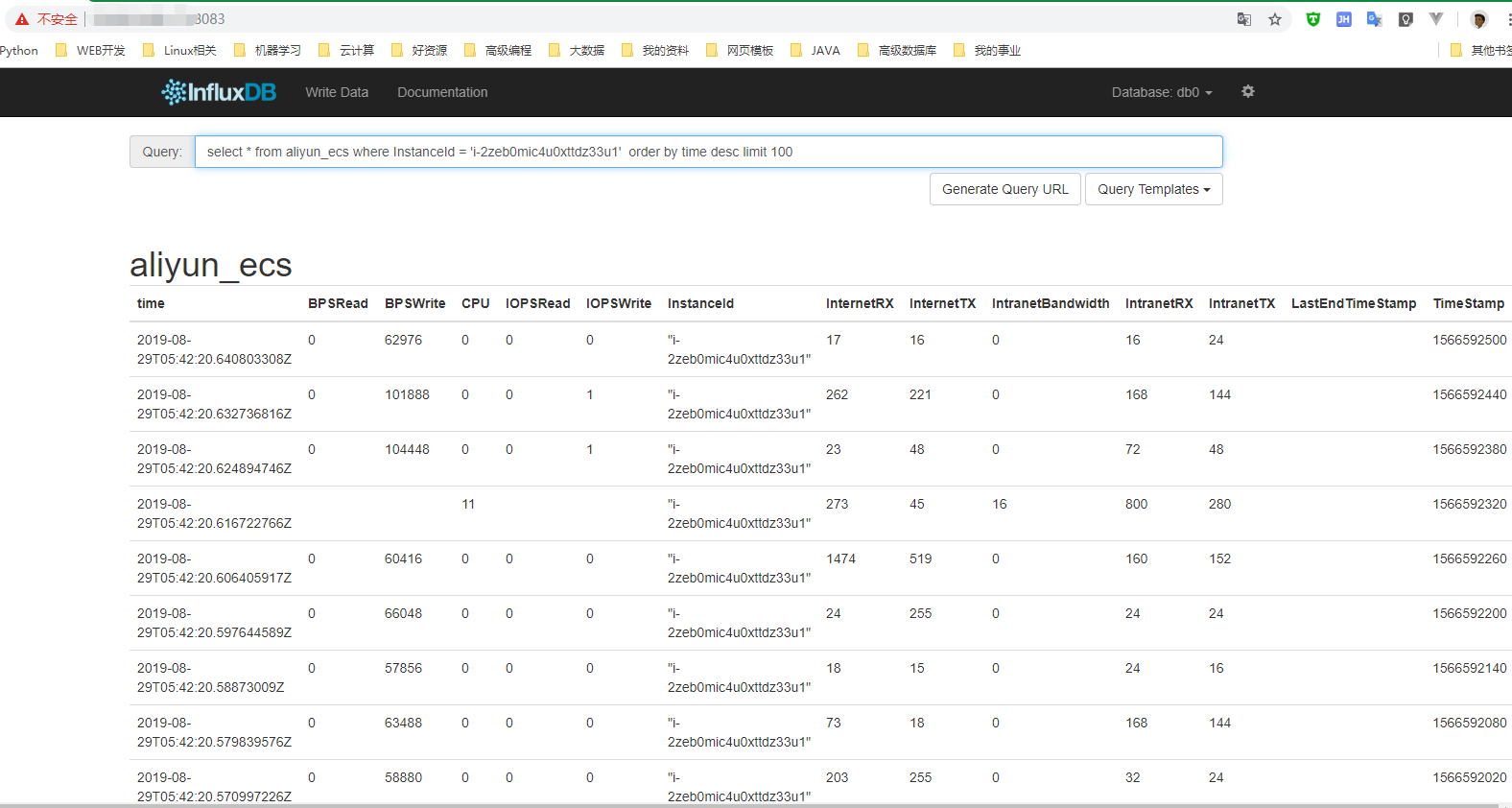1512x808 pixels.
Task: Click the not-secure warning icon
Action: pyautogui.click(x=22, y=19)
